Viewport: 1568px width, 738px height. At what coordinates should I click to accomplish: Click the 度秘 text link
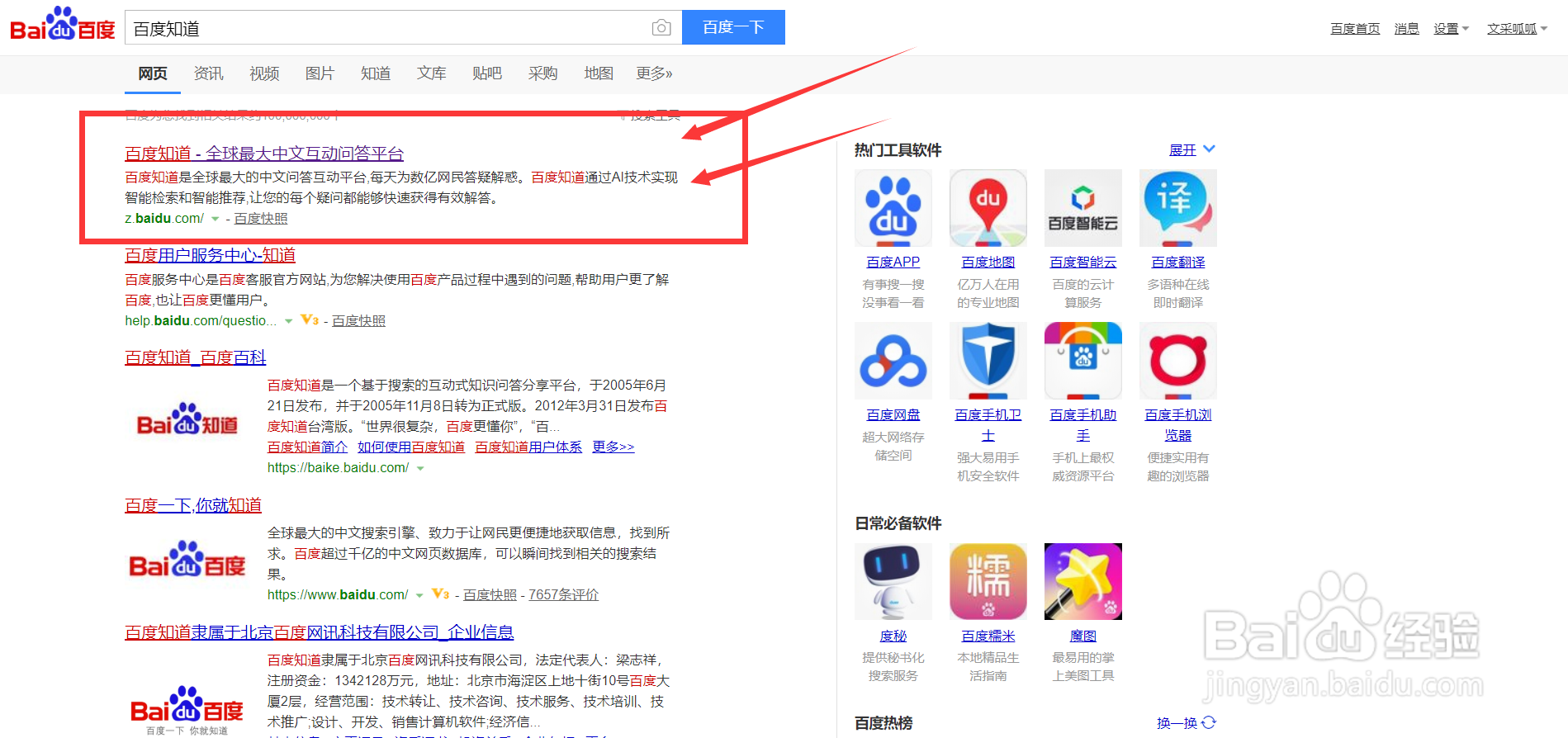[x=893, y=636]
